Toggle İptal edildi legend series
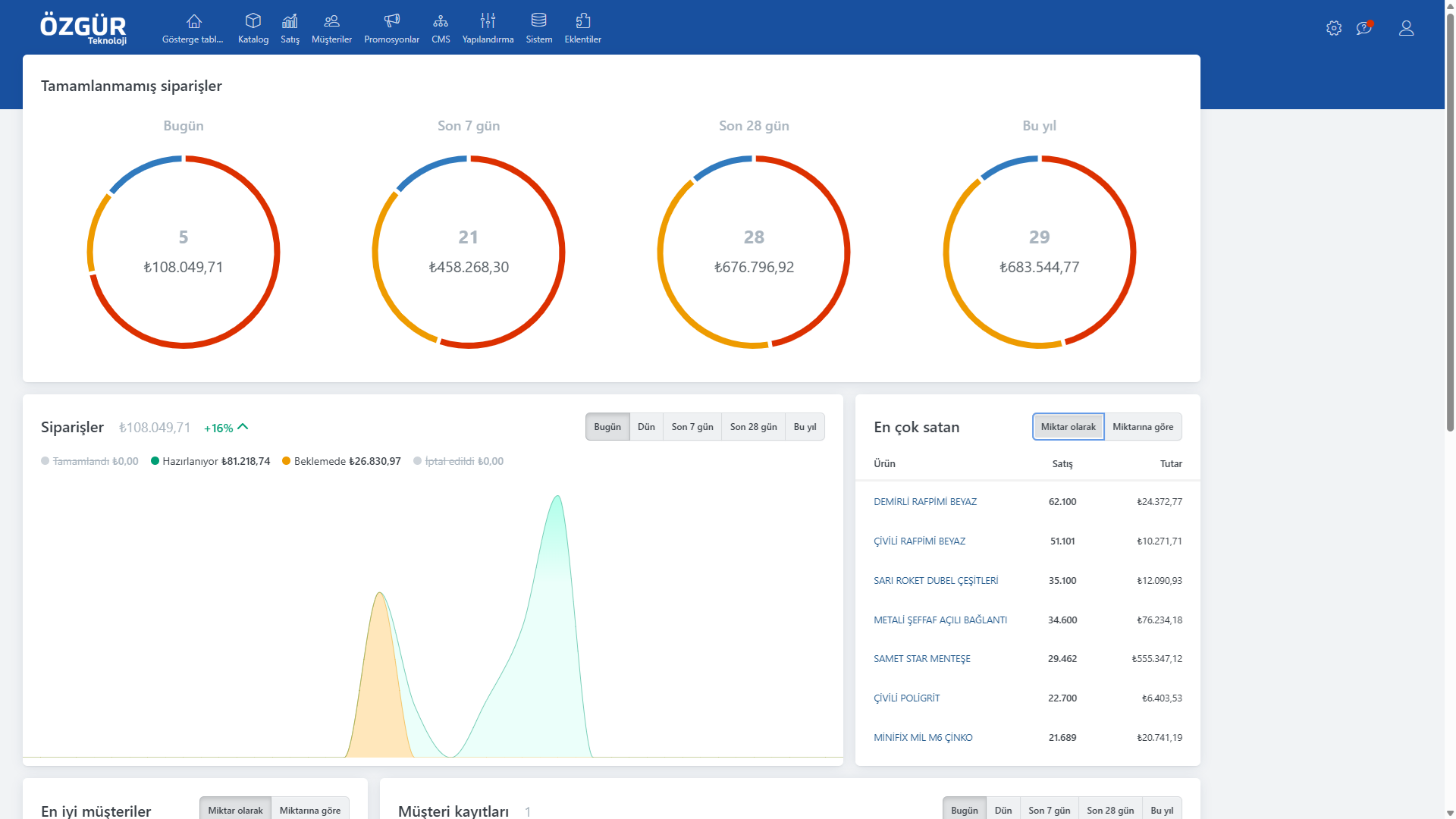 coord(458,461)
